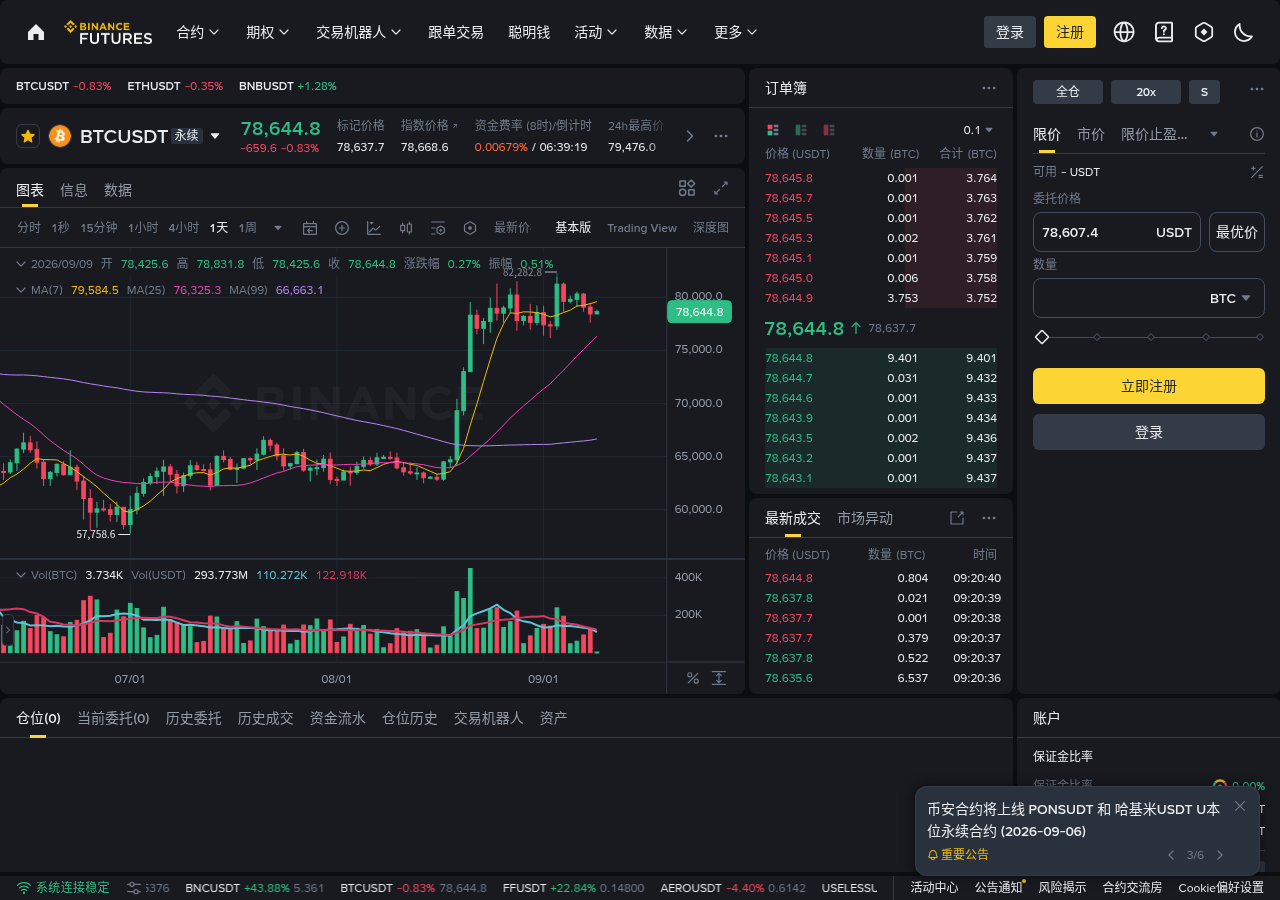
Task: Open the technical indicators line-chart icon
Action: coord(374,228)
